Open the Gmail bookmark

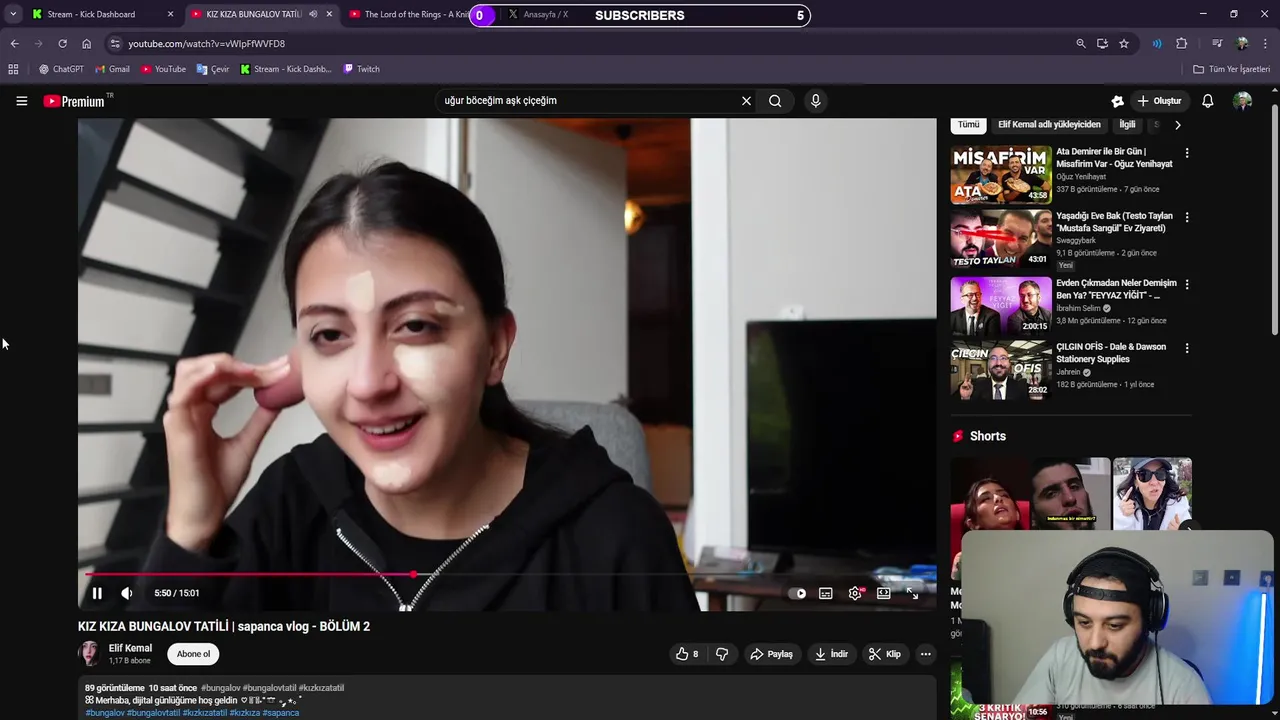pos(112,69)
